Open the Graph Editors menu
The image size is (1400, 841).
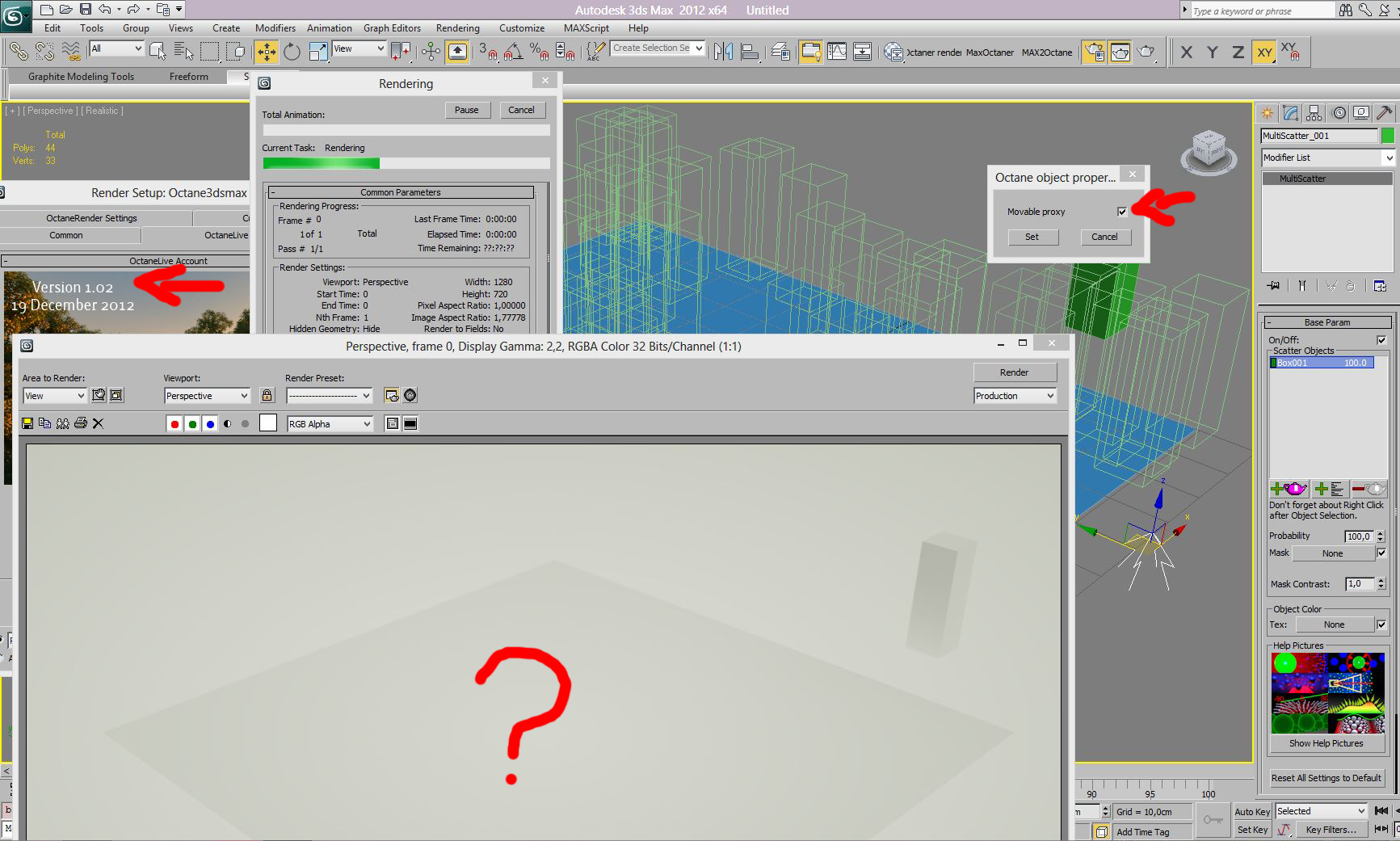pyautogui.click(x=392, y=28)
